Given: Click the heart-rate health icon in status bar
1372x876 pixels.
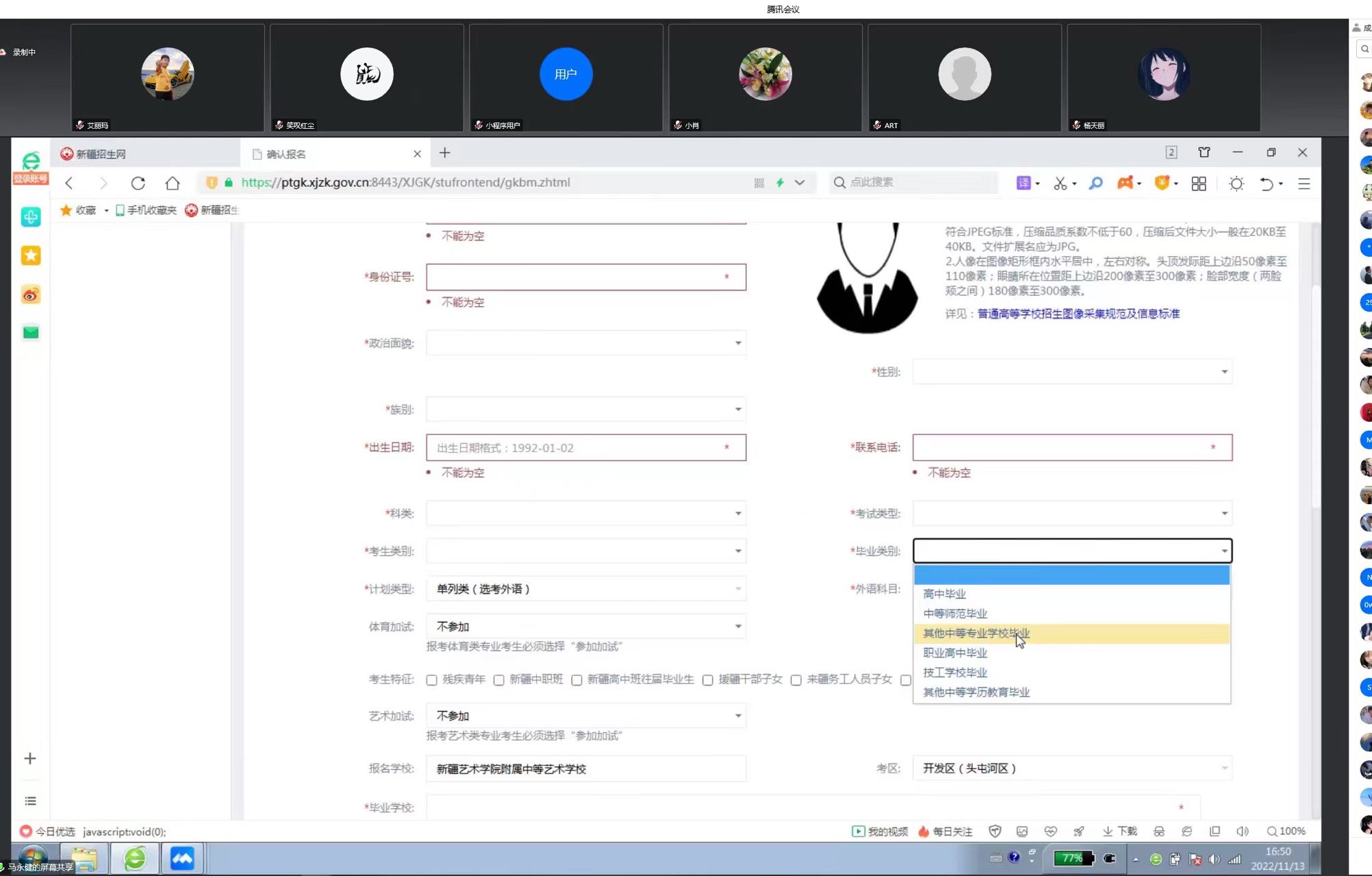Looking at the screenshot, I should (x=1051, y=831).
